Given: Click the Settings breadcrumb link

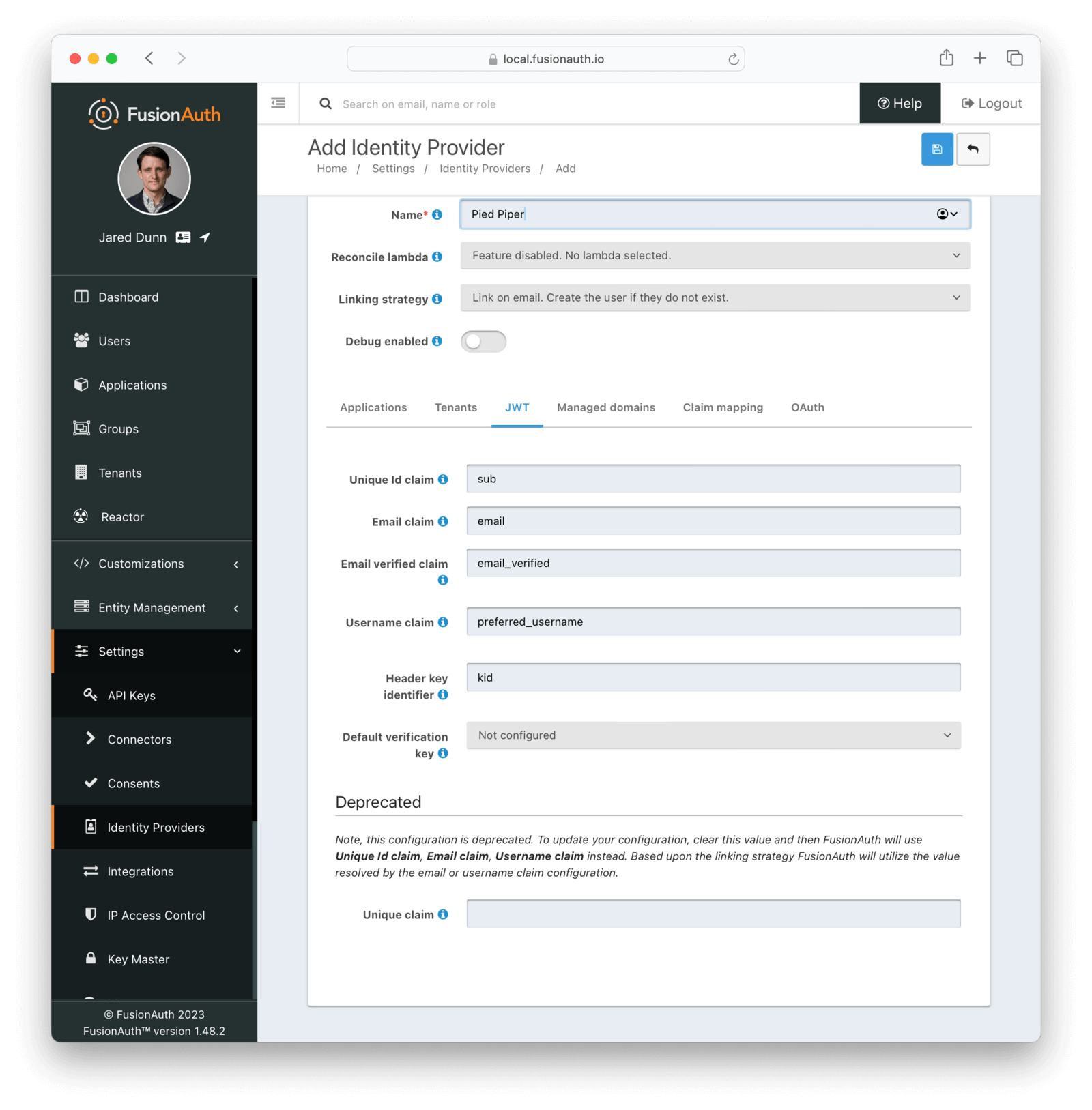Looking at the screenshot, I should pos(393,169).
